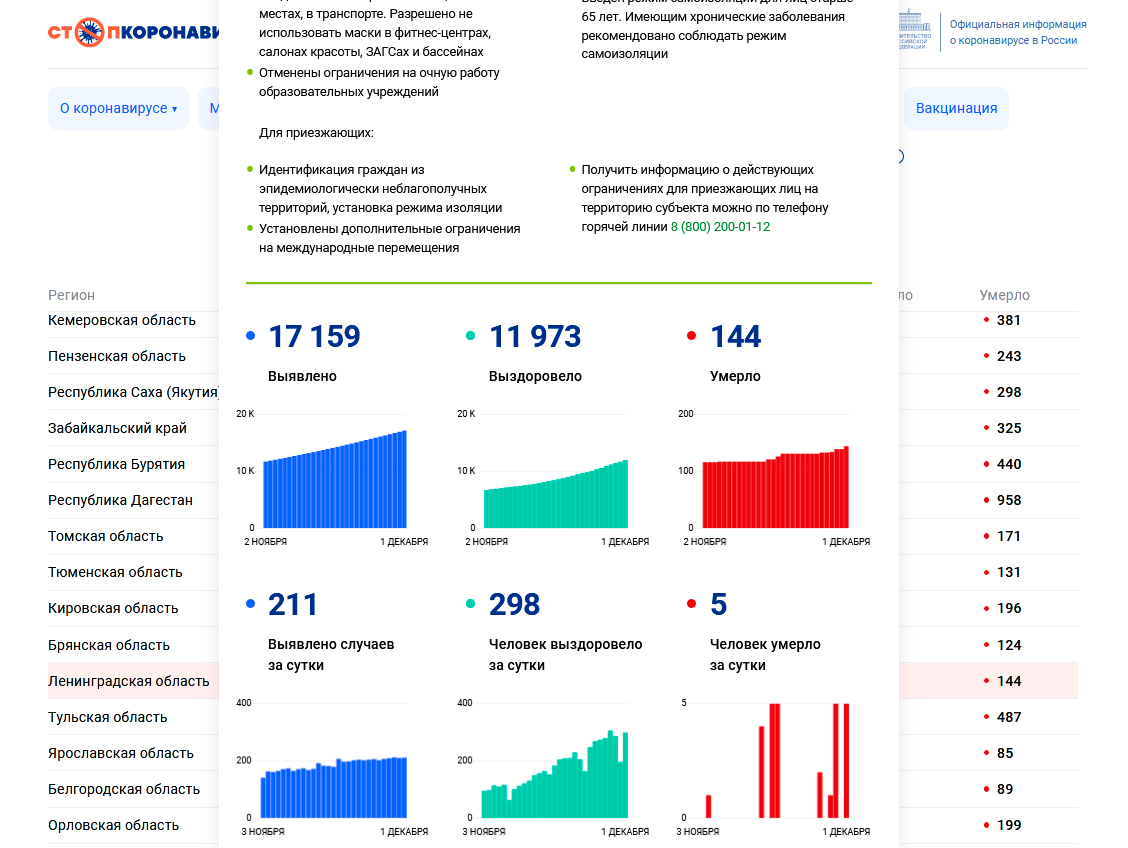Click the blue dot beside 17 159

pos(250,337)
